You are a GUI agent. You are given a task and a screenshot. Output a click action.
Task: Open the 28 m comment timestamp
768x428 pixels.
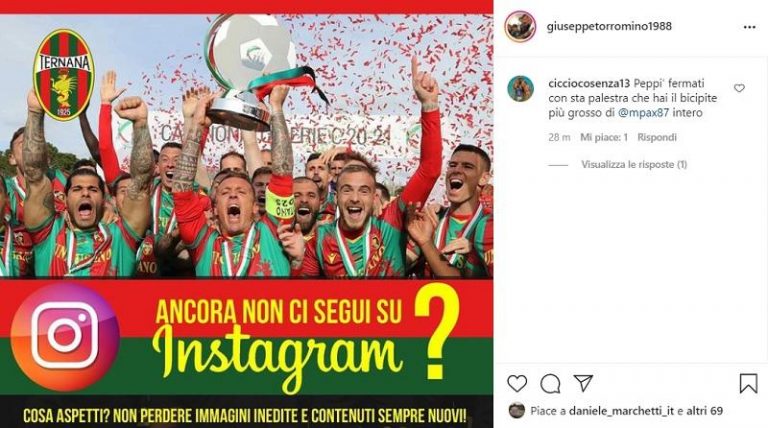(559, 137)
